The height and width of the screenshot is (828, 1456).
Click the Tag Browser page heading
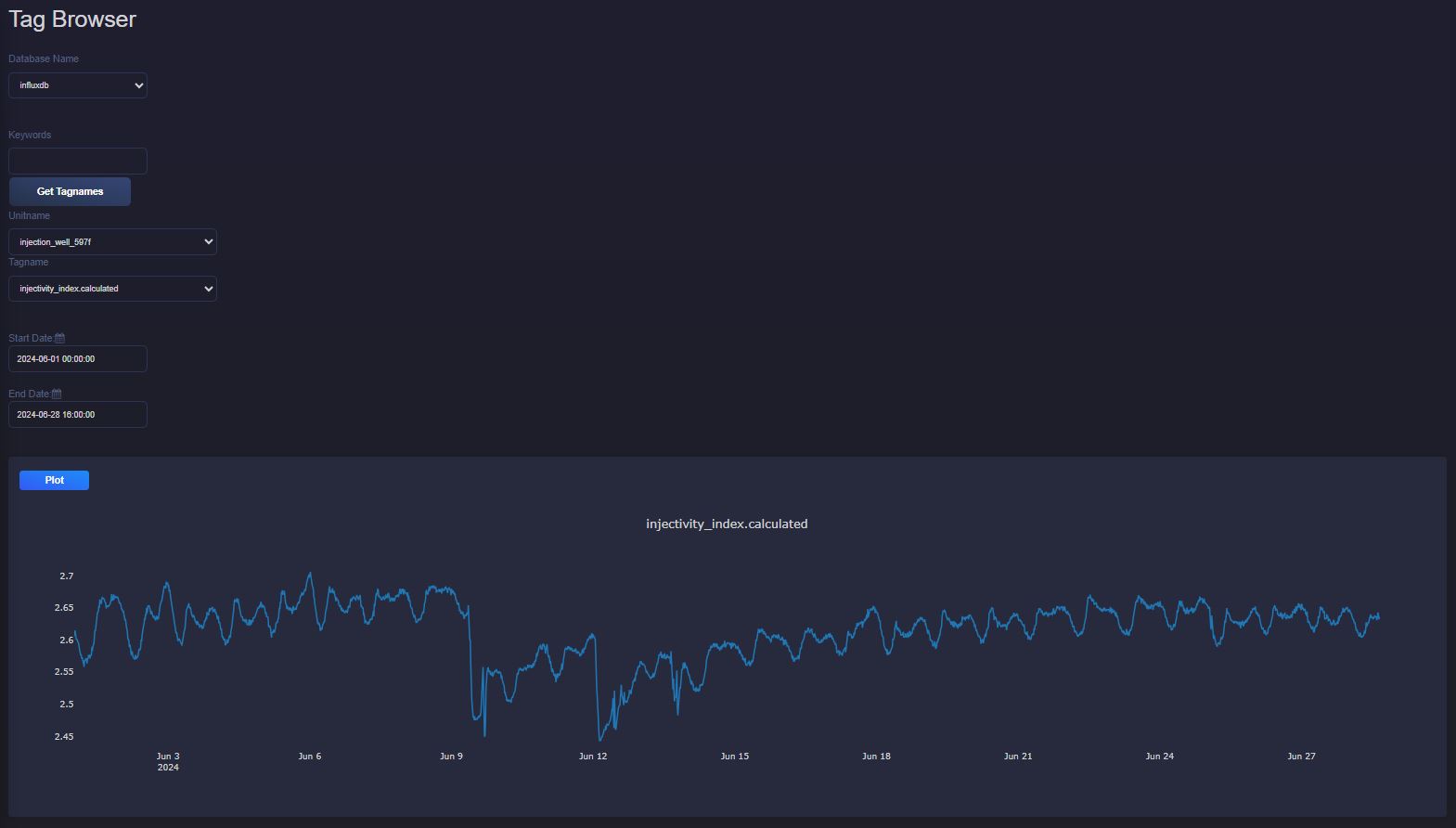(72, 19)
